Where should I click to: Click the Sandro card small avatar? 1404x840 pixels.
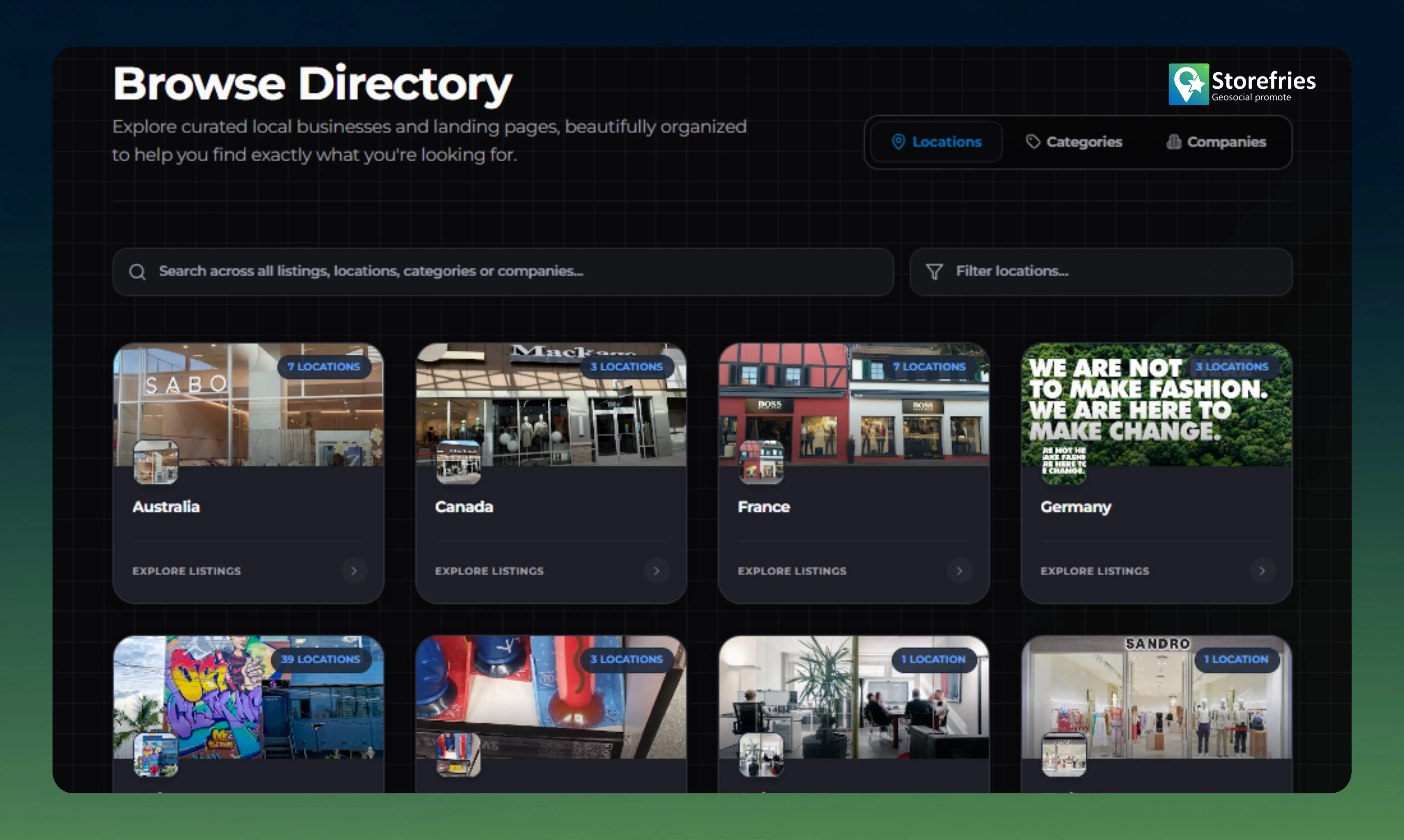pos(1064,755)
